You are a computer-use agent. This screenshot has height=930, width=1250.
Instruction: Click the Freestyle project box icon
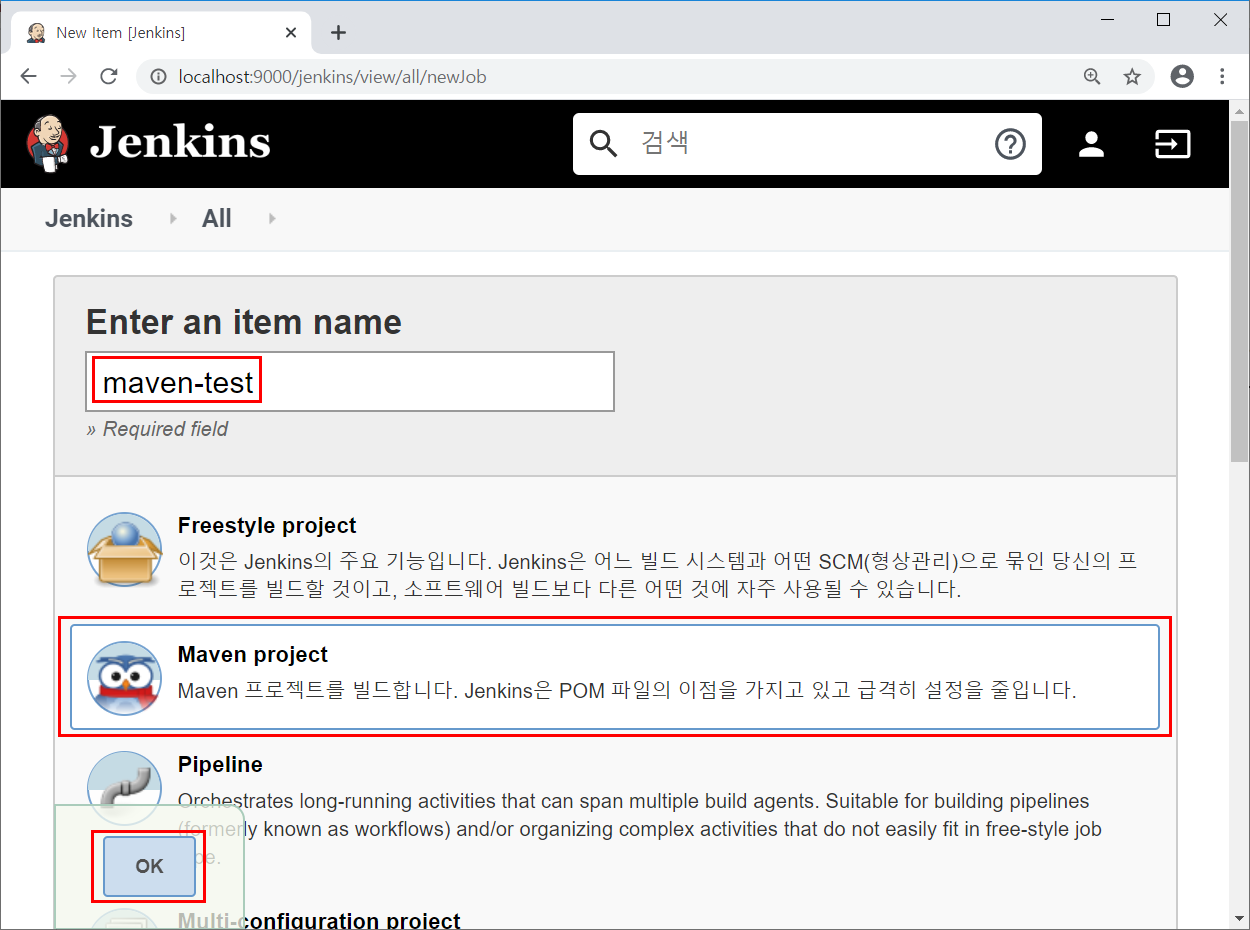click(x=124, y=549)
